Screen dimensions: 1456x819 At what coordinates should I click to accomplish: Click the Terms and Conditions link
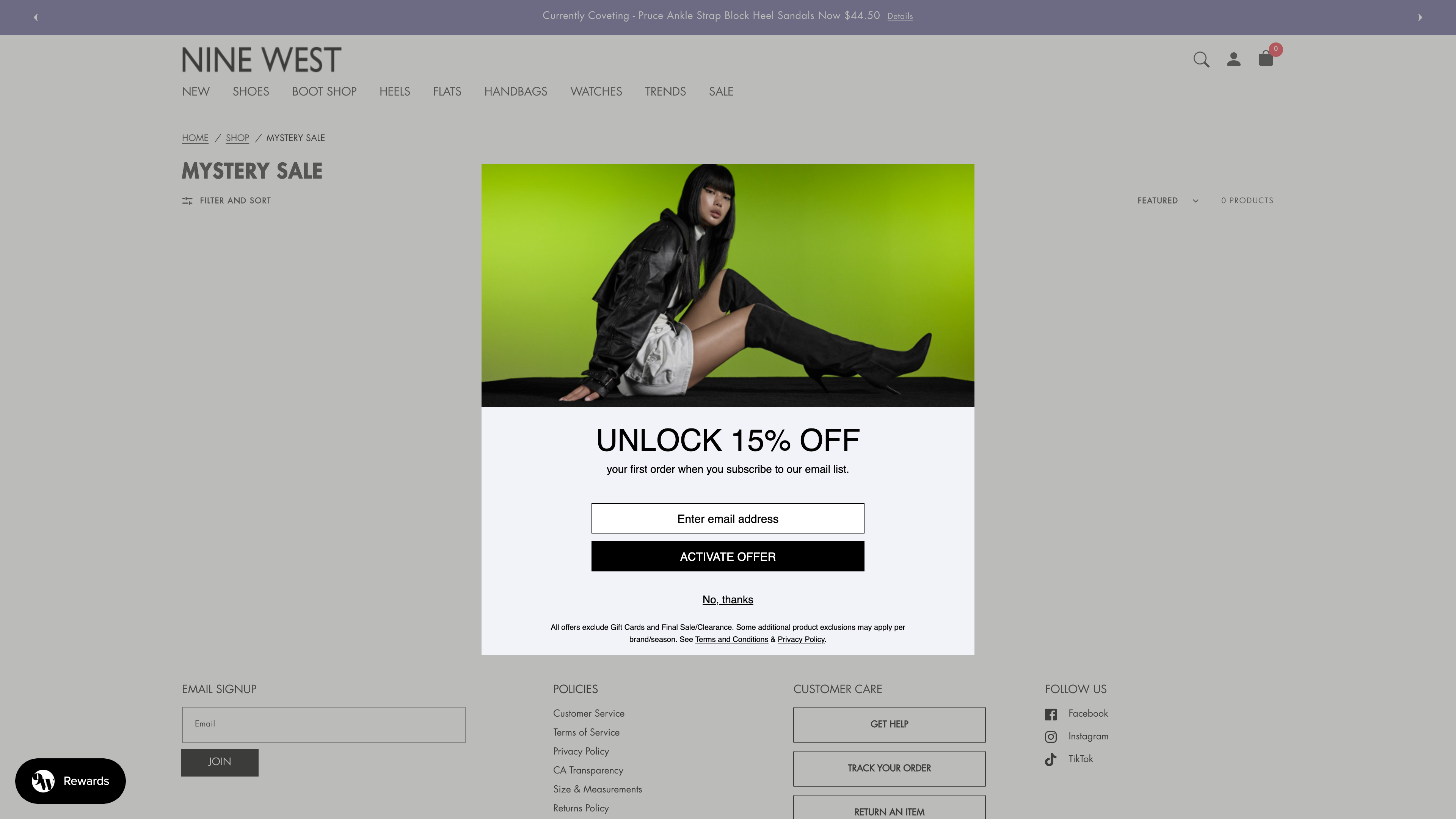pos(731,639)
